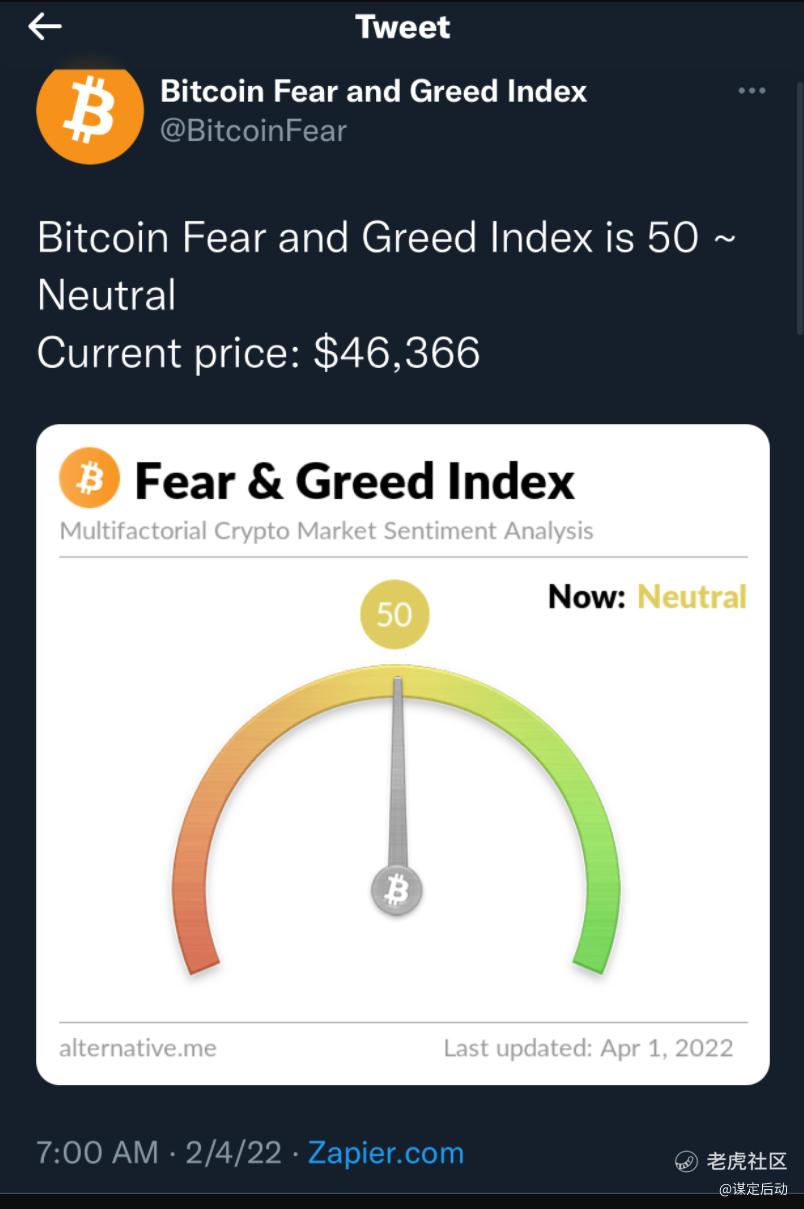Click the gray gauge needle
Image resolution: width=804 pixels, height=1209 pixels.
397,780
